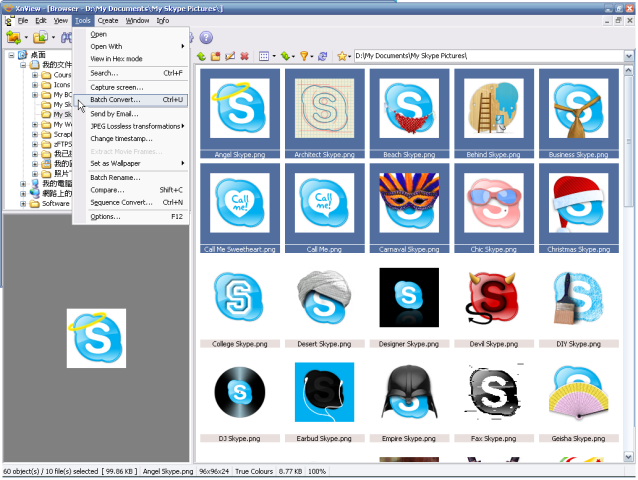
Task: Choose Sequence Convert menu entry
Action: tap(131, 203)
